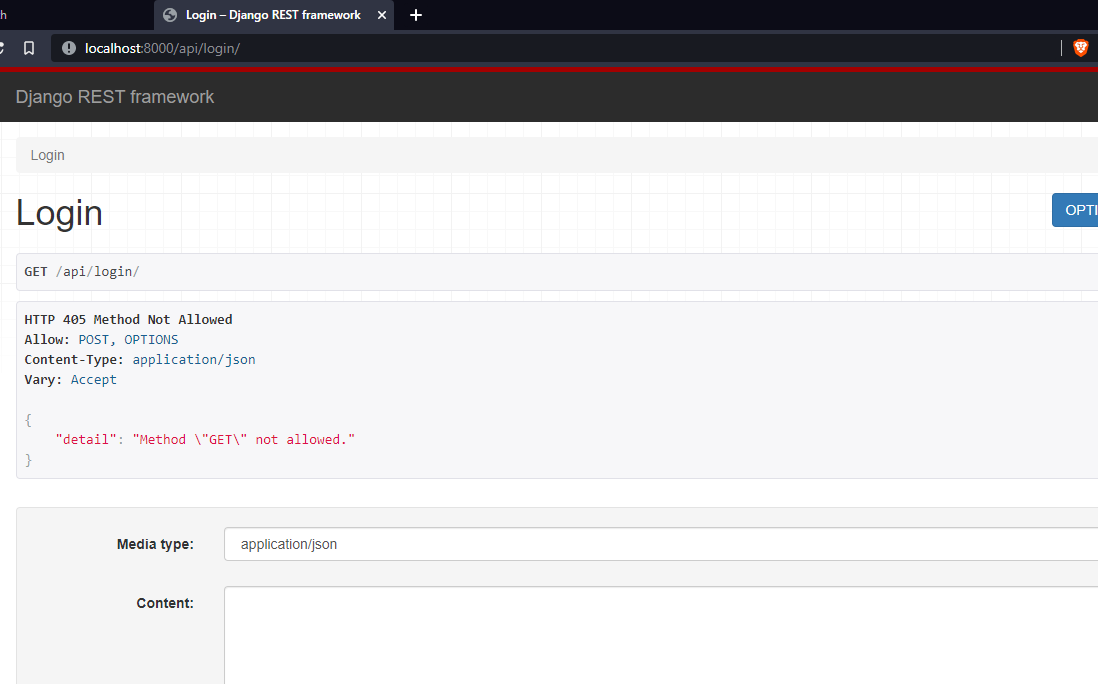Click the Allow: POST, OPTIONS header line

[x=102, y=340]
